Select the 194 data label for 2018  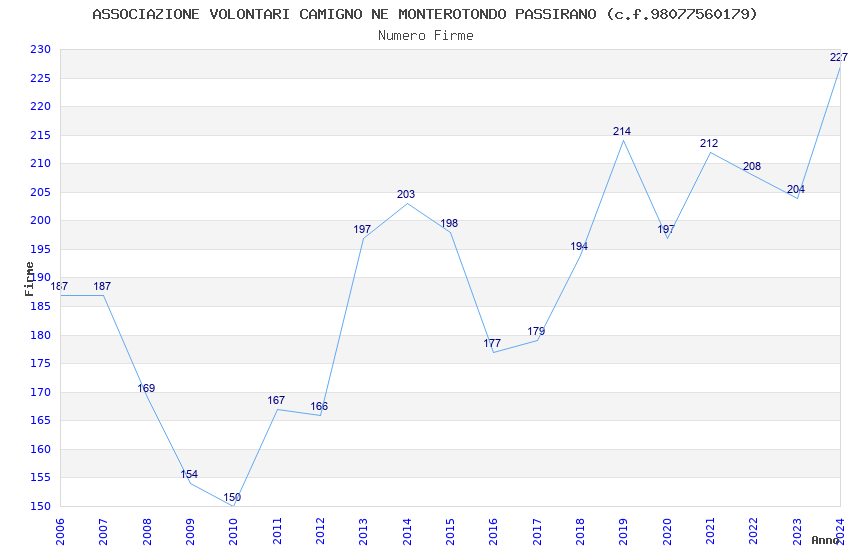pos(579,247)
